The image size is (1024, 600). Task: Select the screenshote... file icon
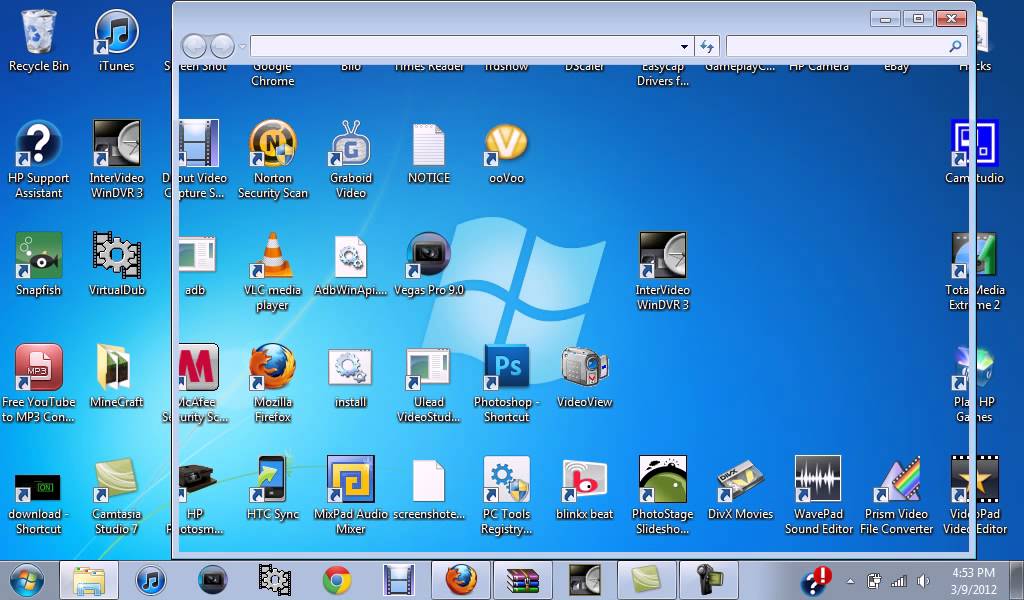[428, 490]
